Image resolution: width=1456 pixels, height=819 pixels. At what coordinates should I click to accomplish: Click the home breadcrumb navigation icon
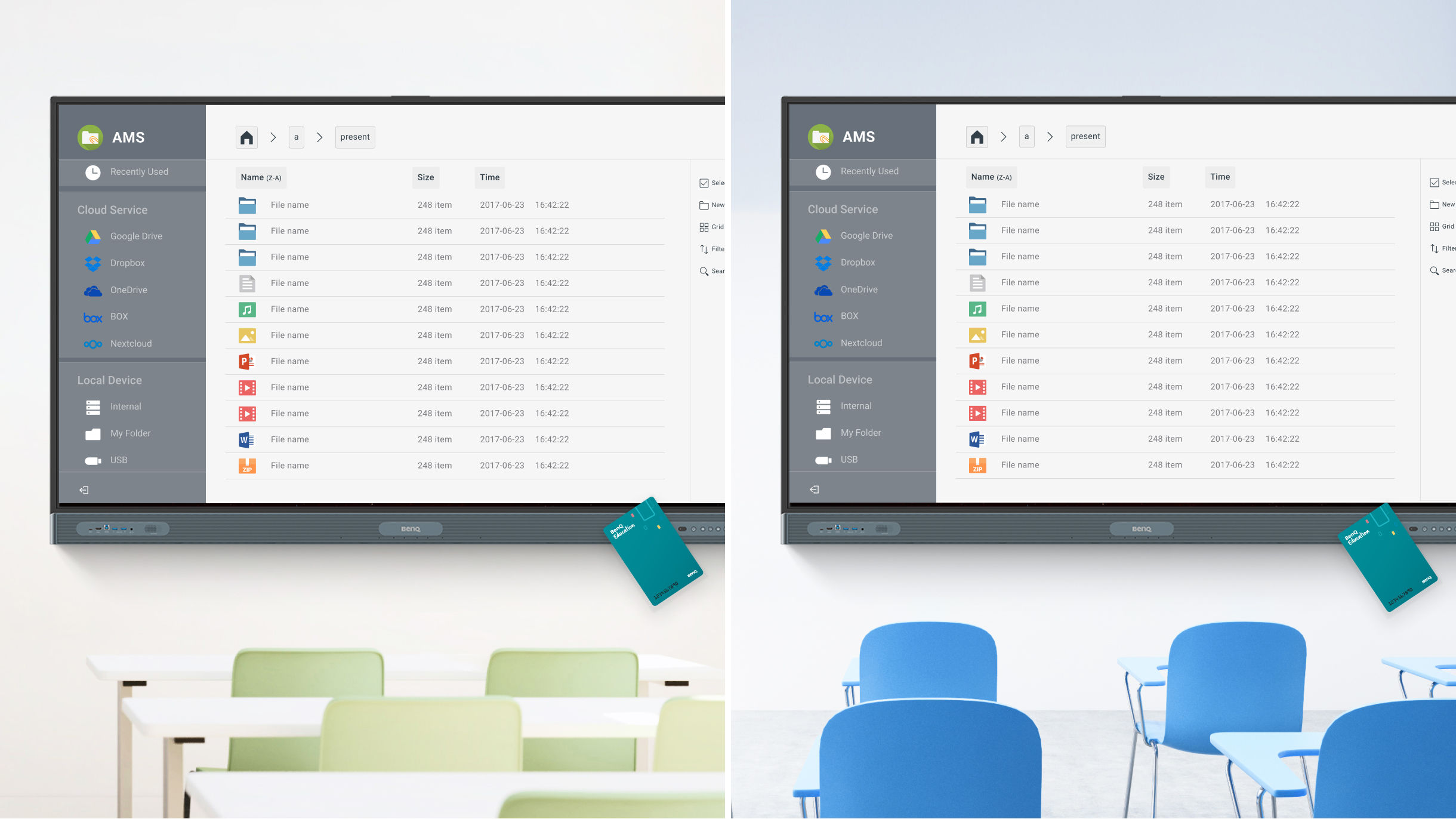click(x=247, y=137)
